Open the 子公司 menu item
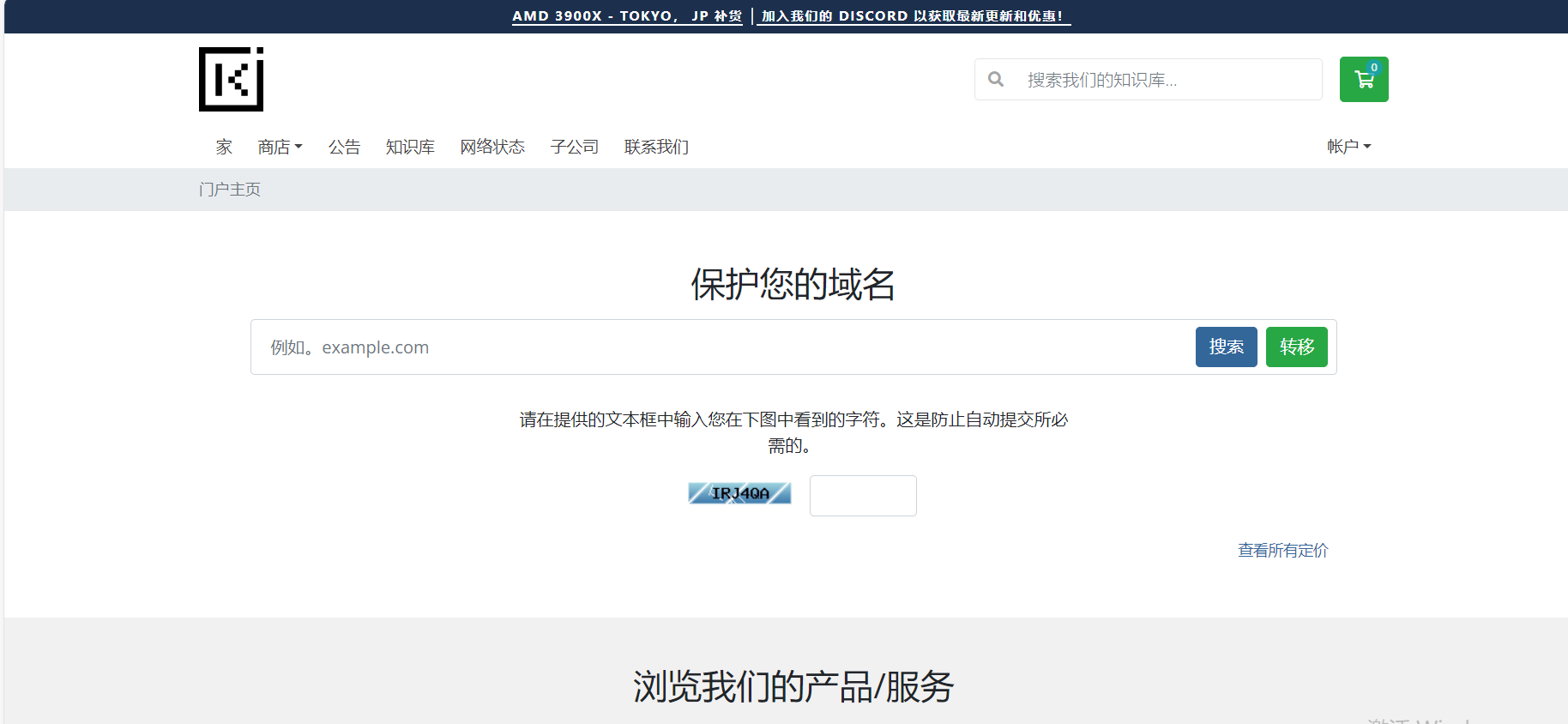 tap(574, 147)
